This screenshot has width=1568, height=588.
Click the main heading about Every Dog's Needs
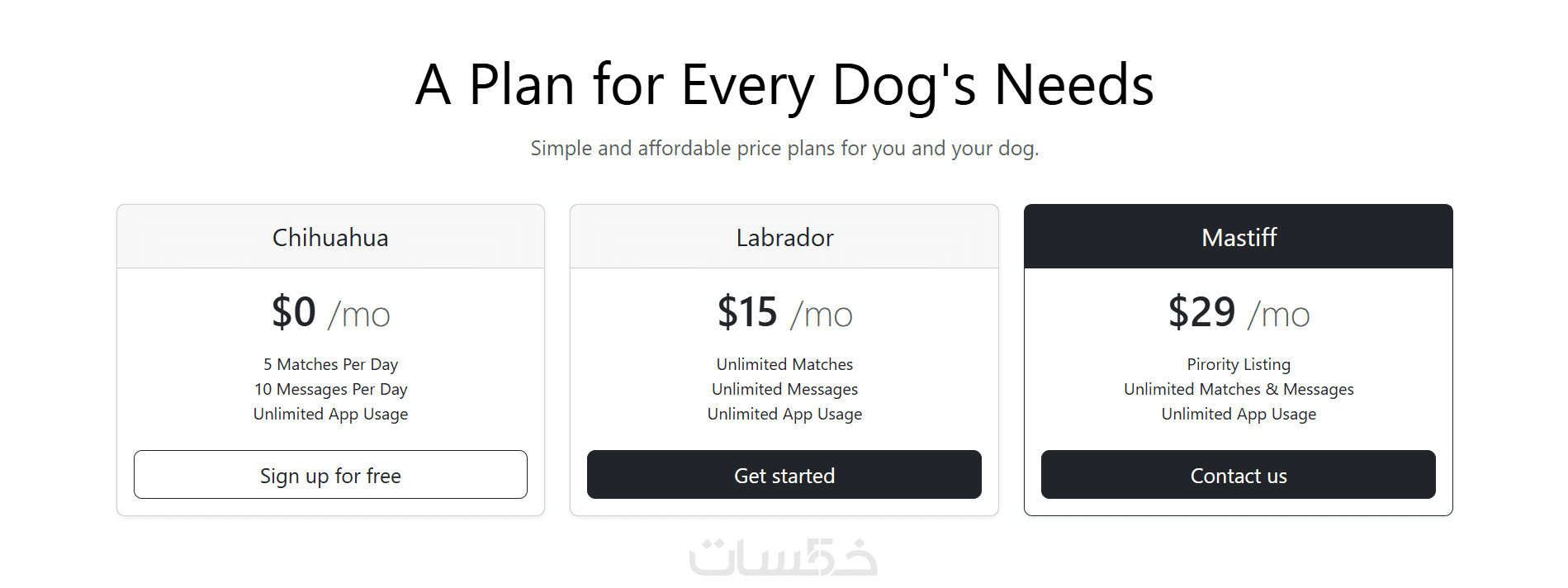click(x=784, y=84)
